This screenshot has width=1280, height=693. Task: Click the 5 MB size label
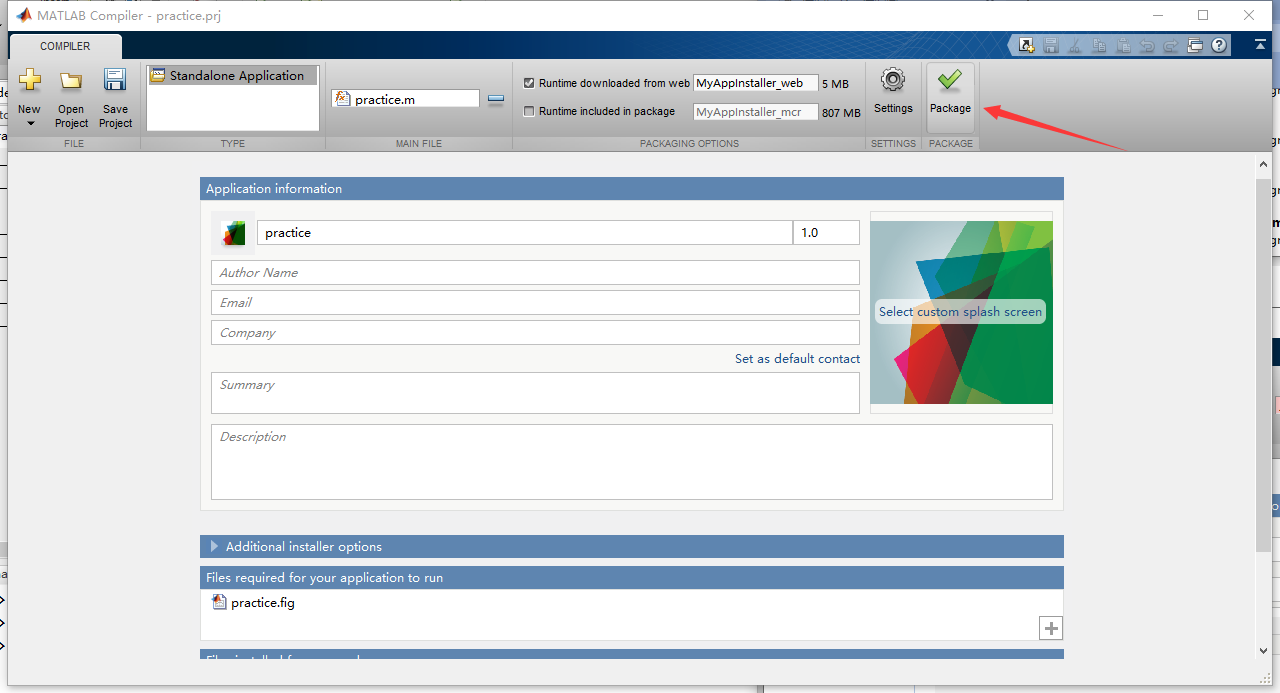(x=835, y=84)
